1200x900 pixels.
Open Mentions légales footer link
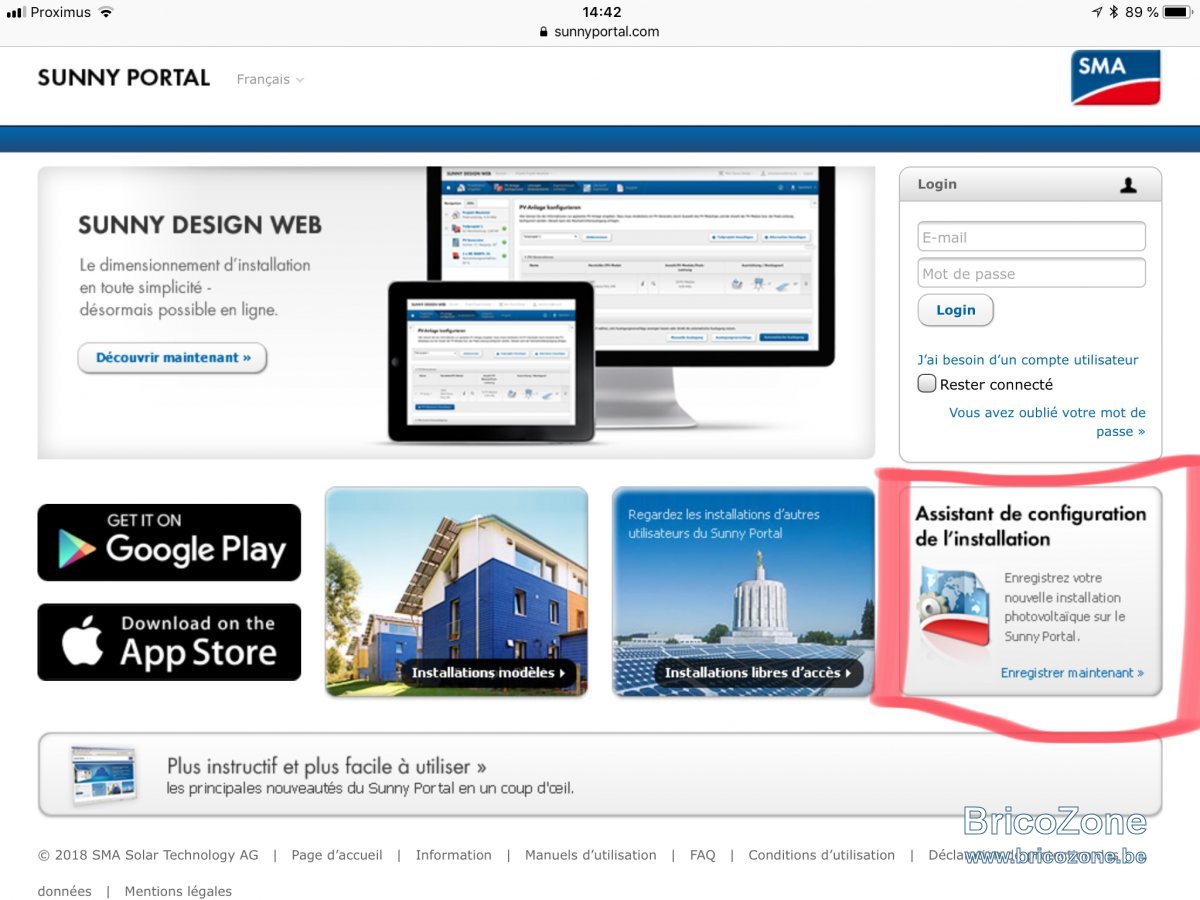coord(178,891)
